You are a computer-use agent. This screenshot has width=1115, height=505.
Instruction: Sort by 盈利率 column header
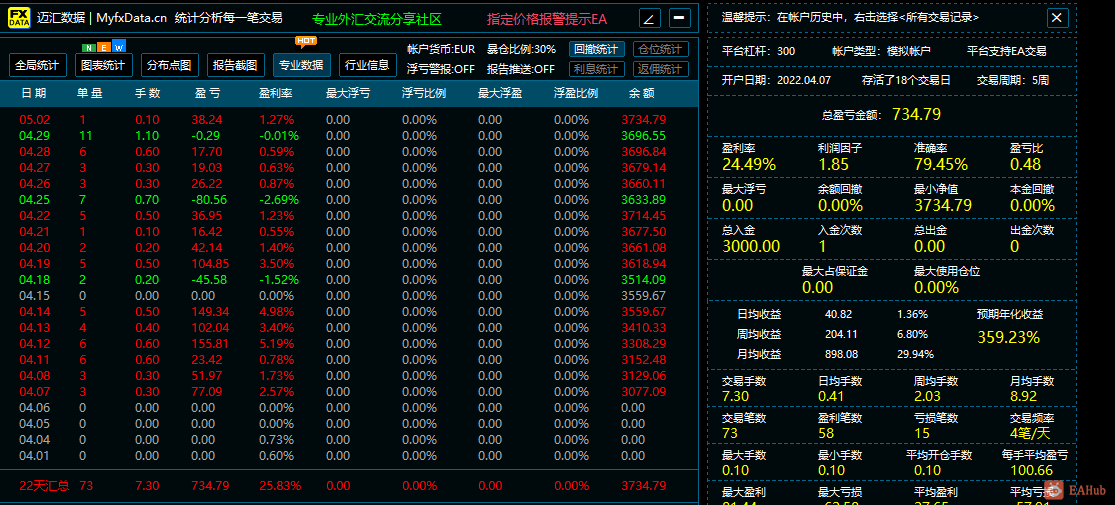[277, 93]
